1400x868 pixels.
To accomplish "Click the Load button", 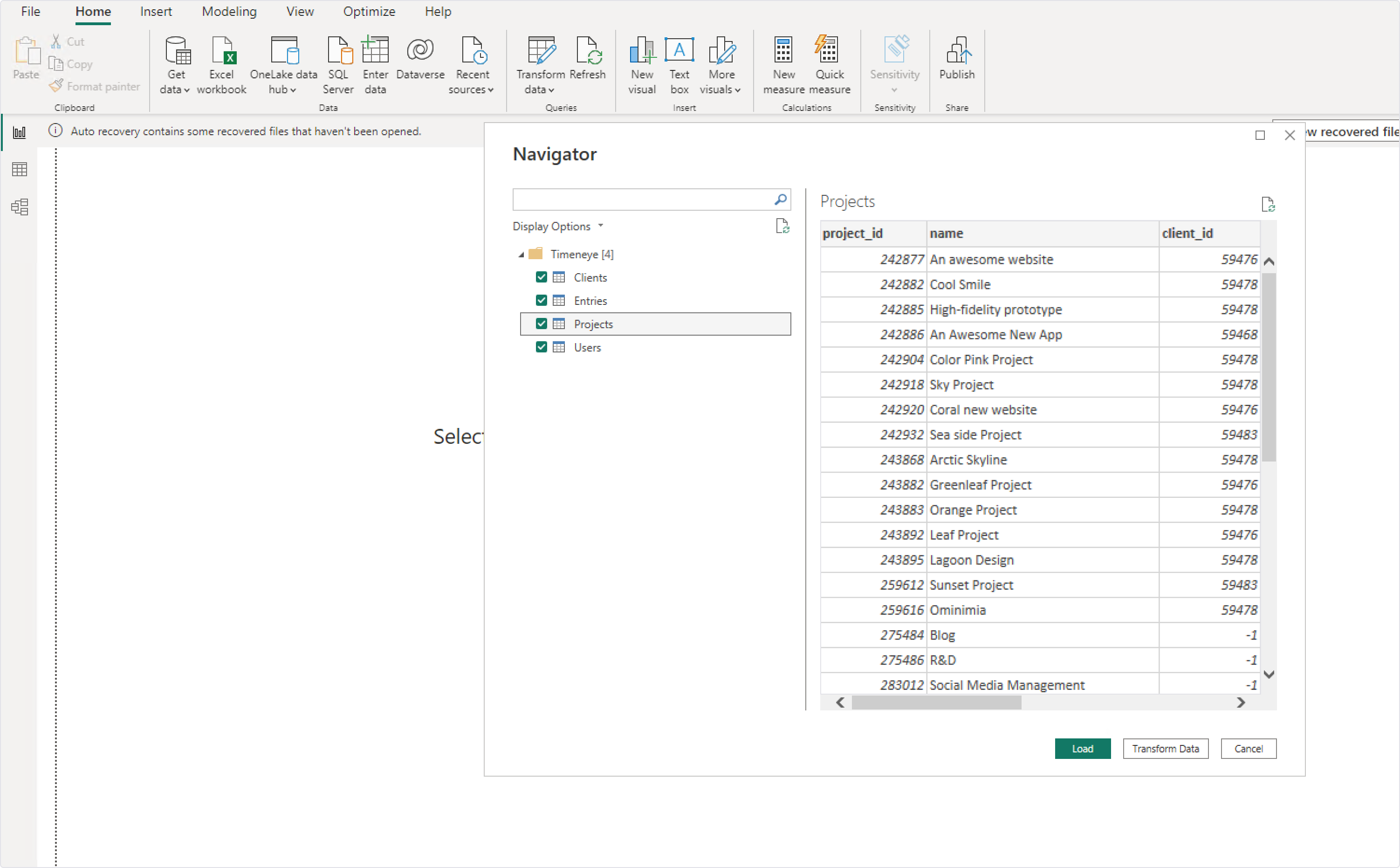I will 1083,749.
